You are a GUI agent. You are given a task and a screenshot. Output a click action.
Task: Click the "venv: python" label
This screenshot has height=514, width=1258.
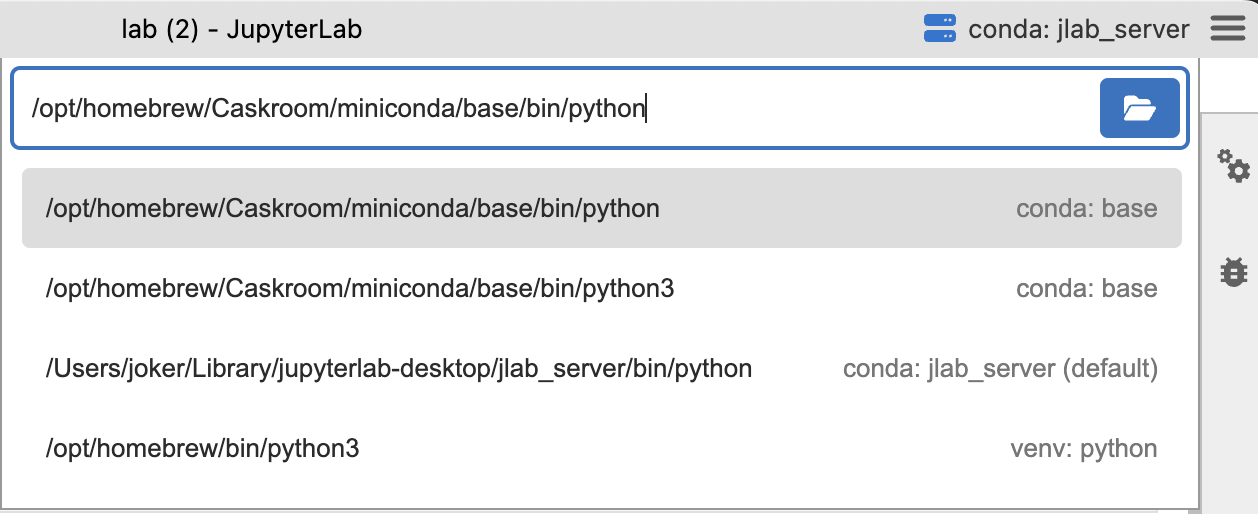tap(1083, 449)
